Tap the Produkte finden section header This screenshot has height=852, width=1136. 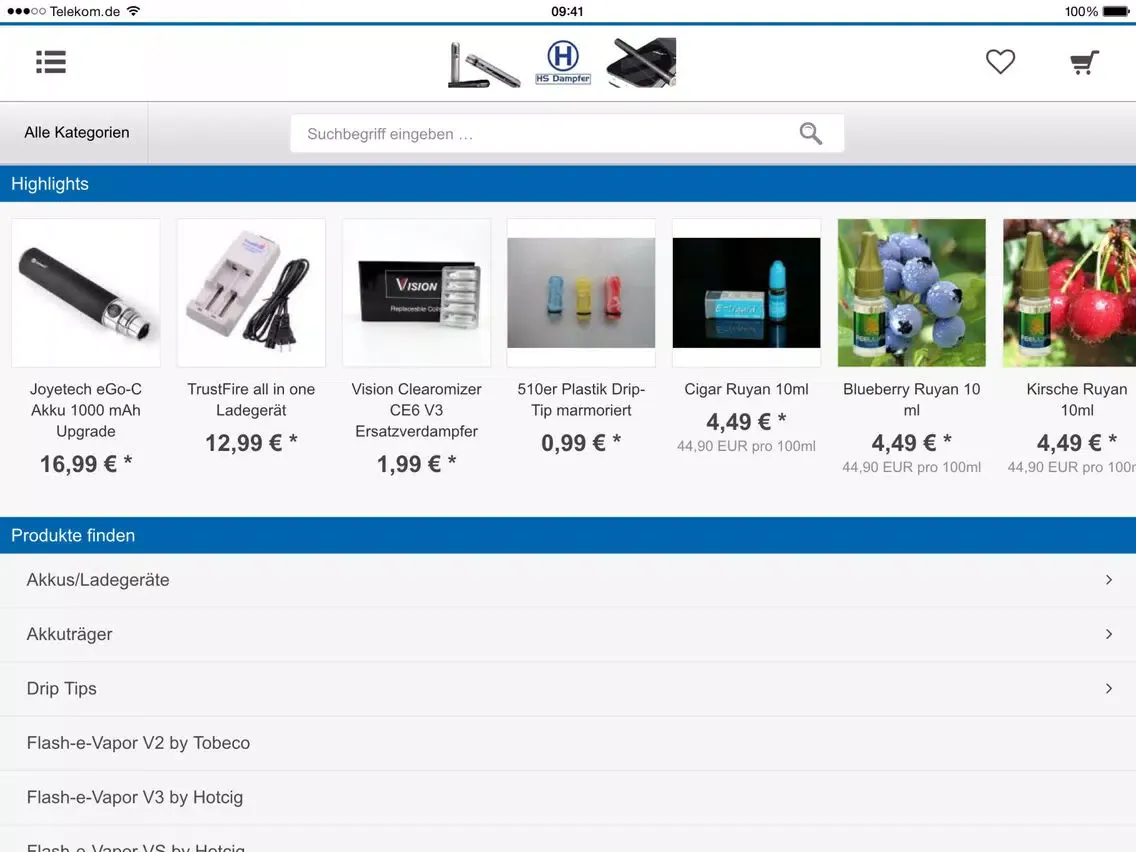pos(568,535)
